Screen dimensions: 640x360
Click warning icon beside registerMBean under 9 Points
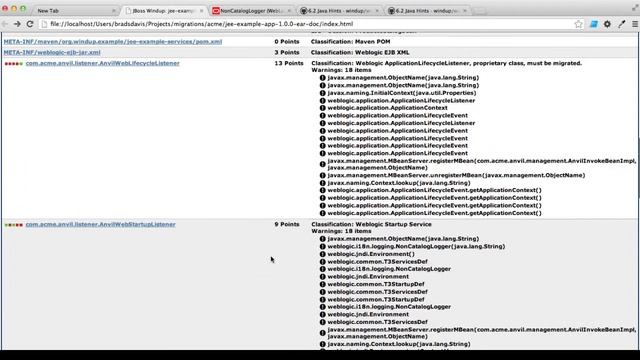(x=322, y=333)
